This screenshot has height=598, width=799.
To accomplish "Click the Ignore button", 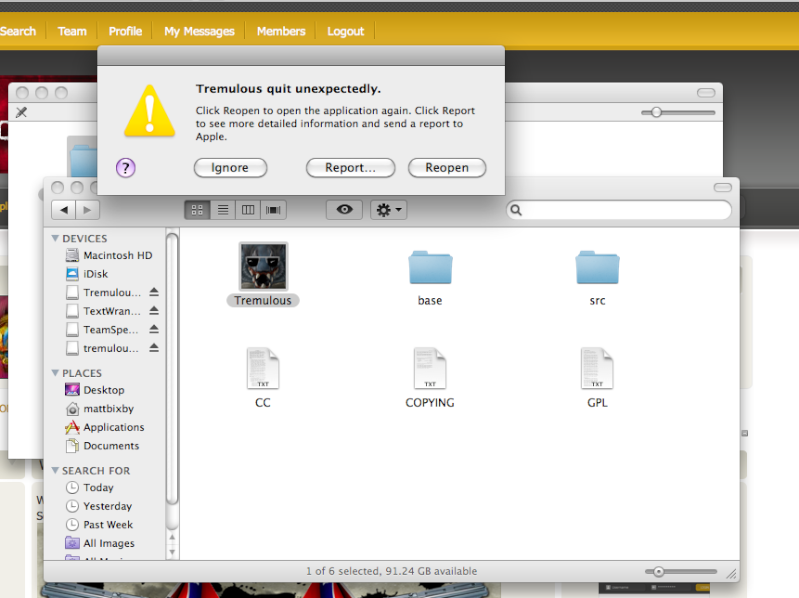I will pos(230,168).
